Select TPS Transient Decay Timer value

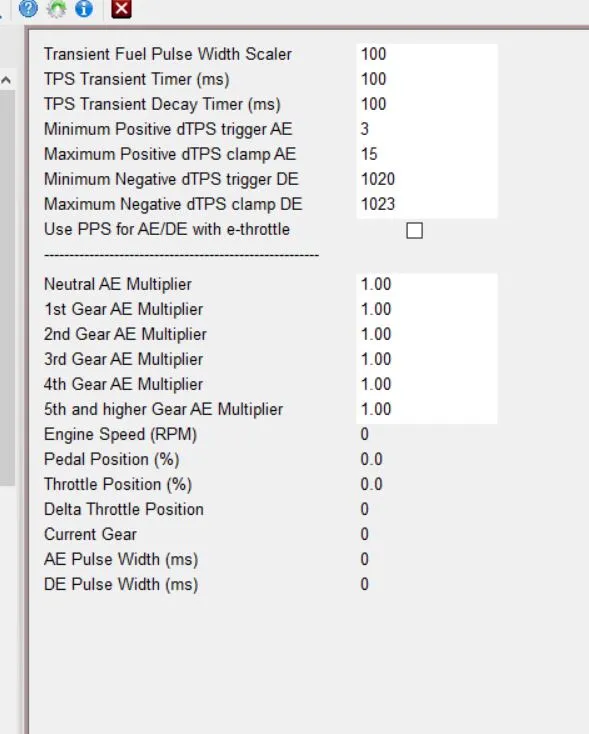pyautogui.click(x=427, y=104)
